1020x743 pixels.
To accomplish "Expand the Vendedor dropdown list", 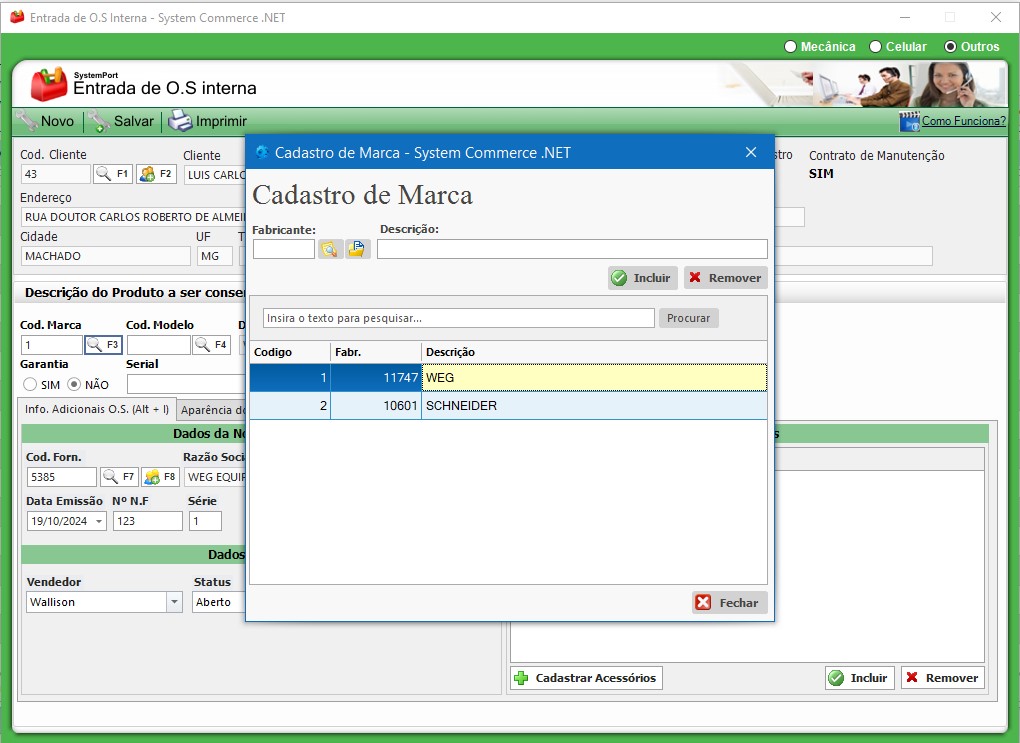I will 174,602.
